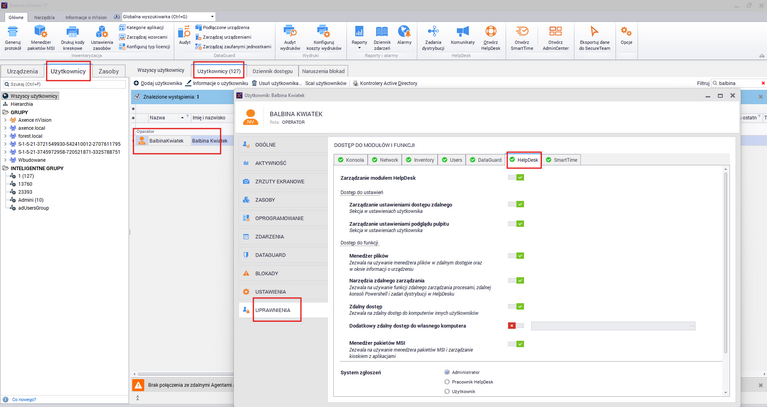
Task: Open Zasoby tab
Action: pos(109,71)
